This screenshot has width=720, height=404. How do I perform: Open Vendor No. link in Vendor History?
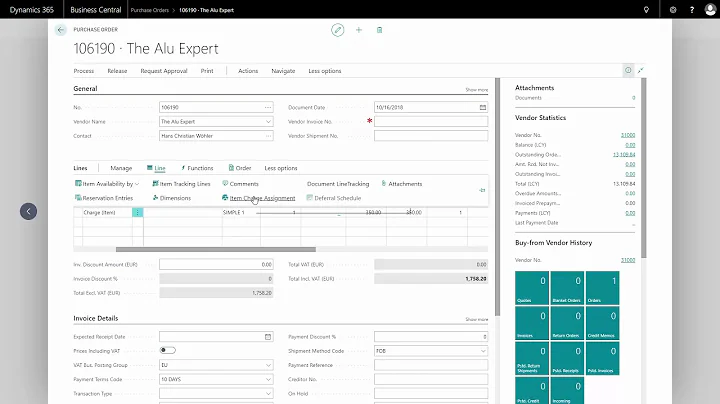point(628,260)
